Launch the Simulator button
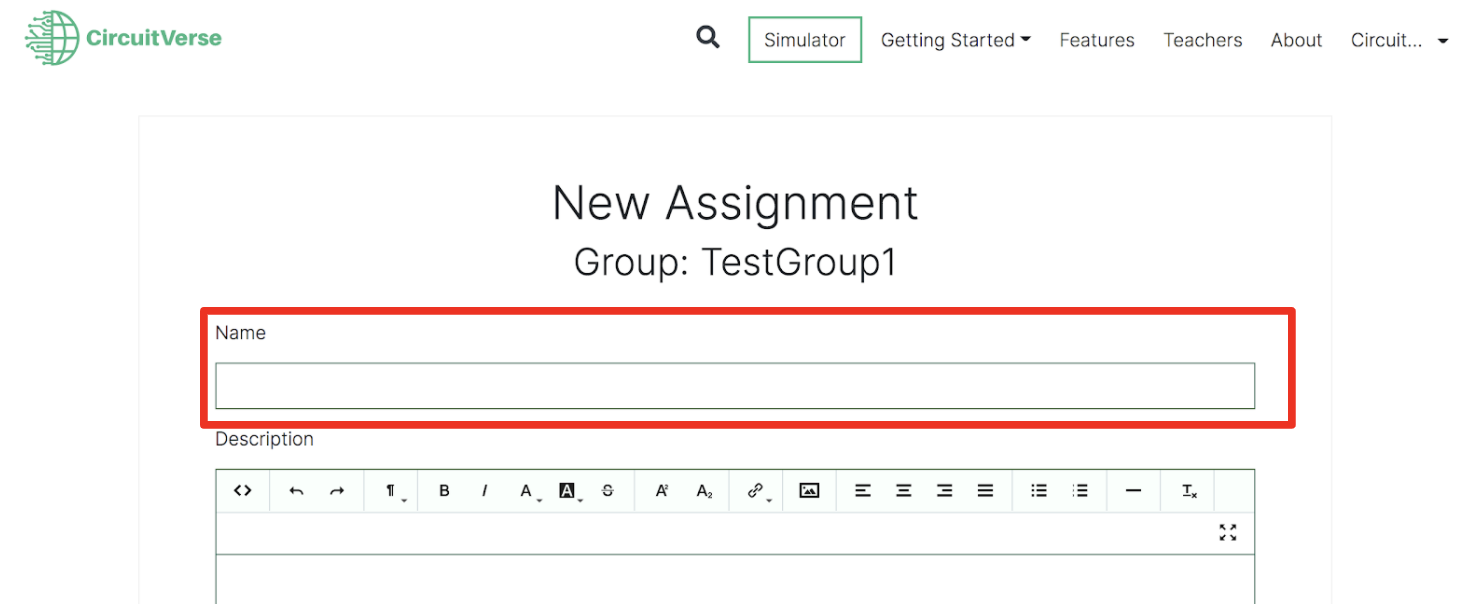 click(x=805, y=40)
